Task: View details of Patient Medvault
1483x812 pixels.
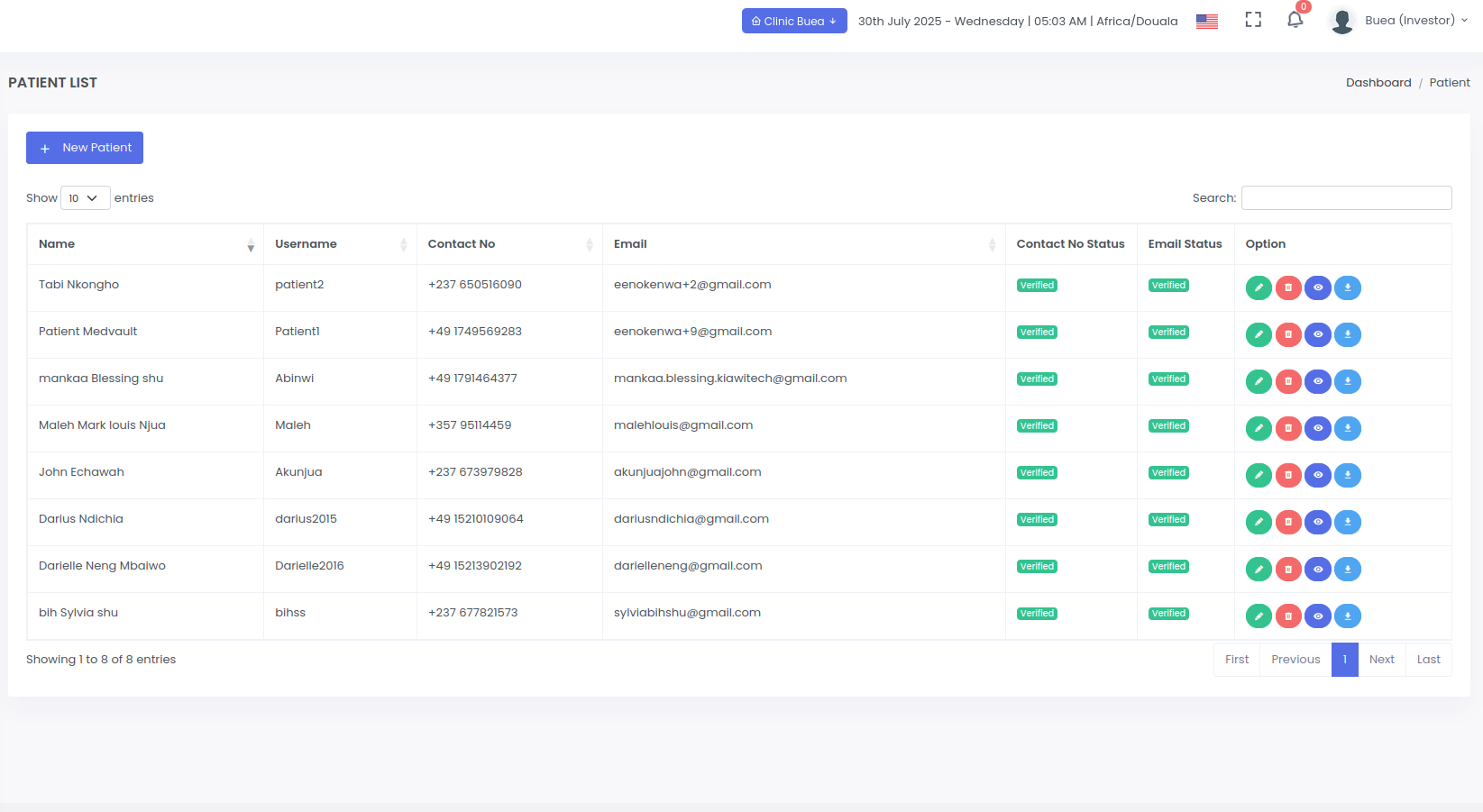Action: [x=1318, y=334]
